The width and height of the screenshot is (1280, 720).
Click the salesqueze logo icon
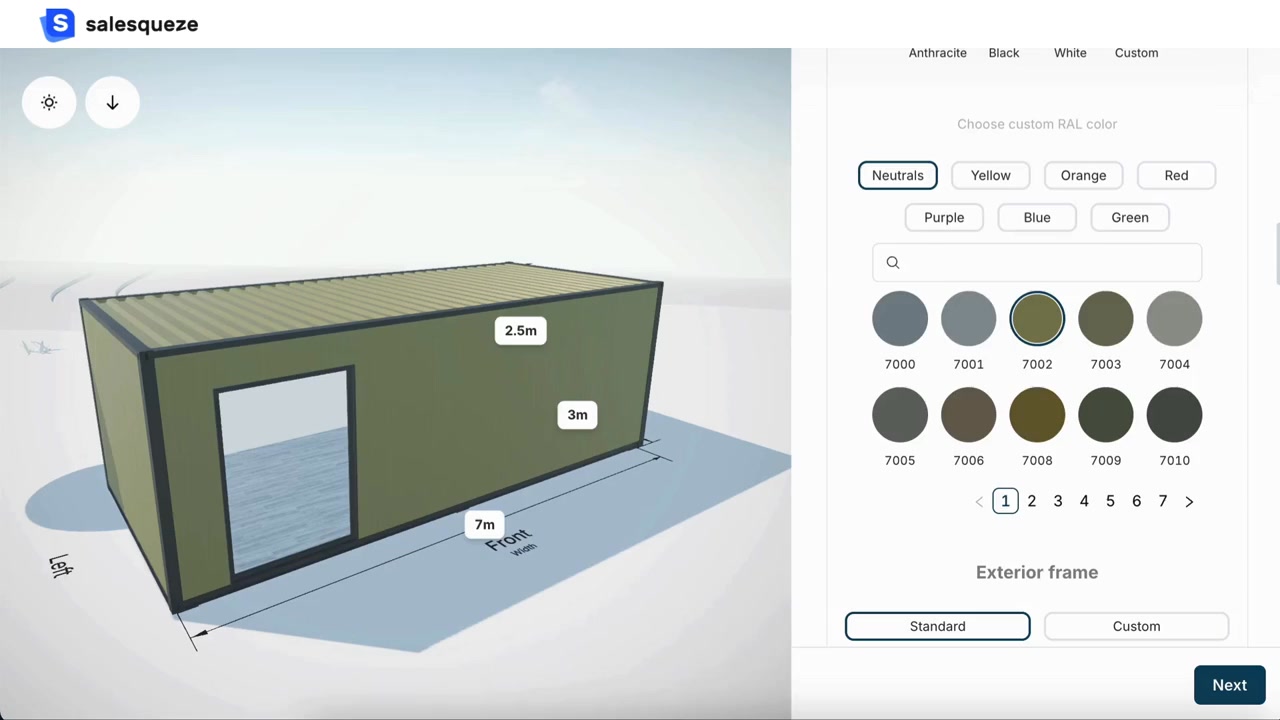pyautogui.click(x=58, y=24)
